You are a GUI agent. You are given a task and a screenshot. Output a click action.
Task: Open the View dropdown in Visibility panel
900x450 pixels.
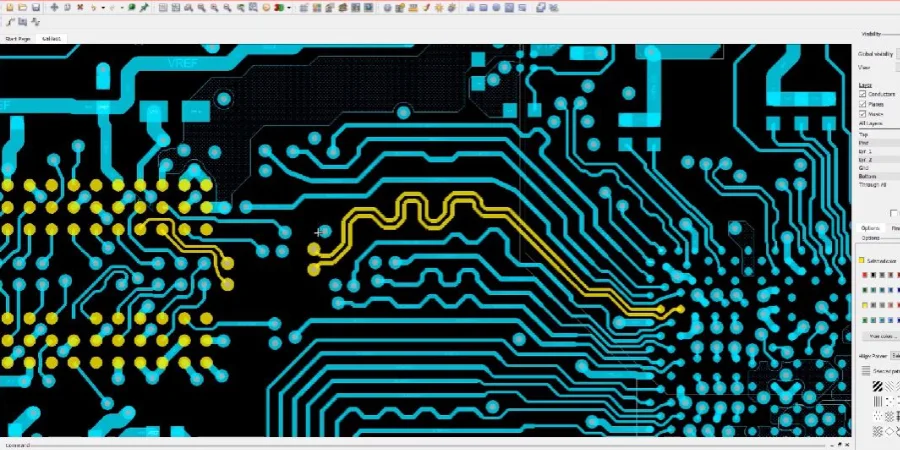click(x=898, y=68)
